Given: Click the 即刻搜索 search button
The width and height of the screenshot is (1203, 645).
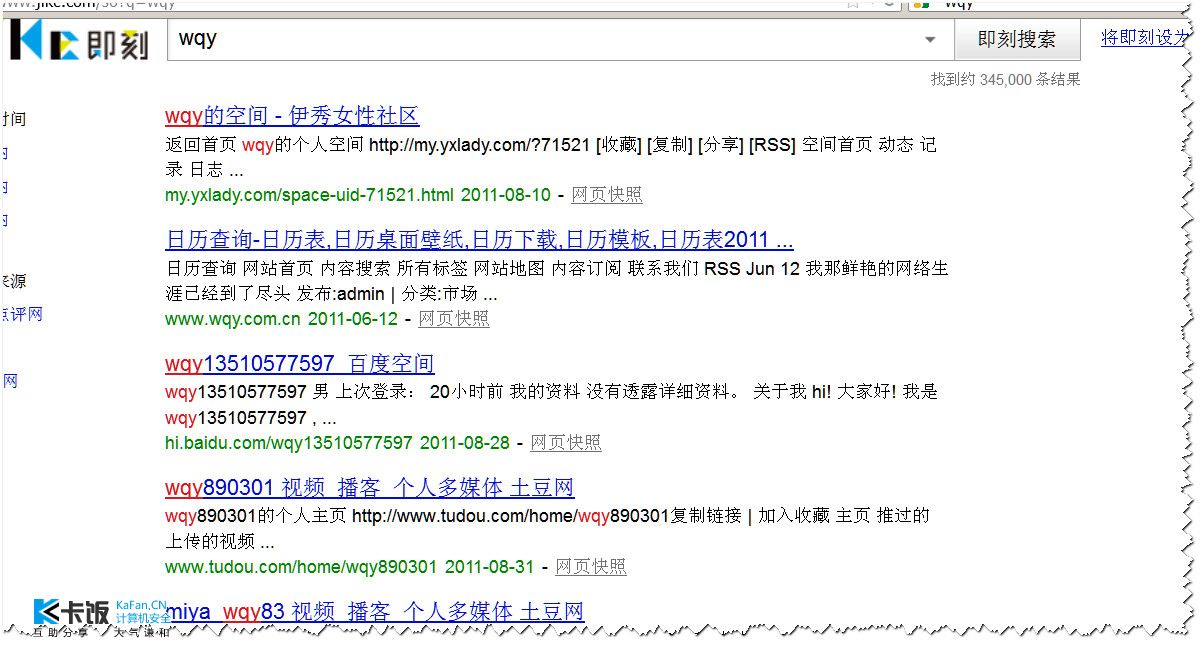Looking at the screenshot, I should pyautogui.click(x=1016, y=40).
